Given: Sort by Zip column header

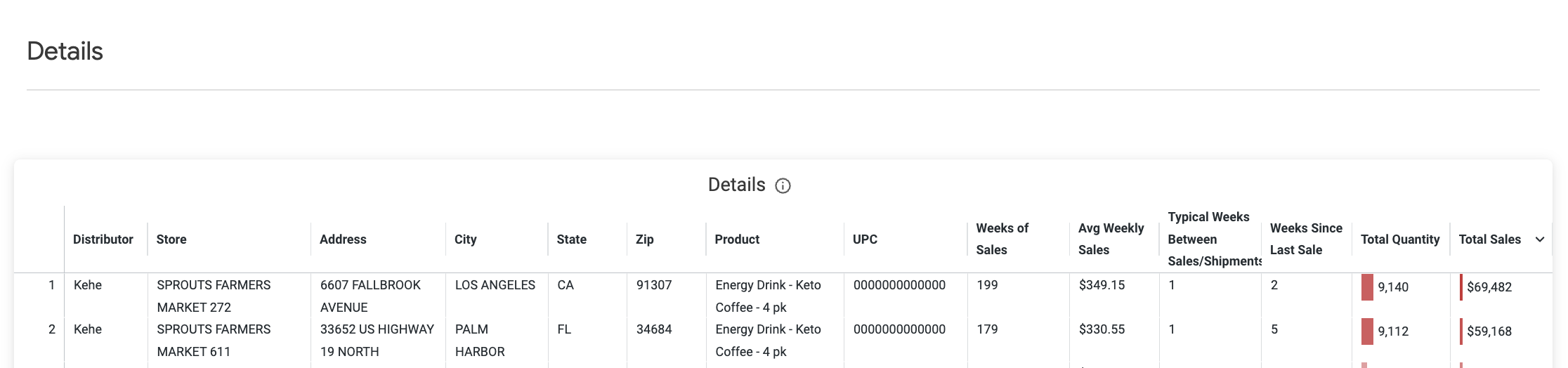Looking at the screenshot, I should (x=645, y=239).
